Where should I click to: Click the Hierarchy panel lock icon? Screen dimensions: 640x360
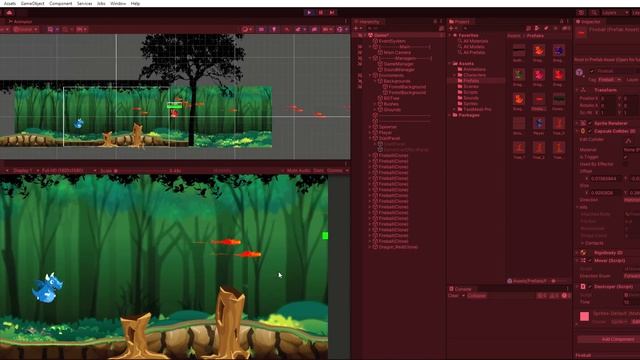[x=435, y=22]
